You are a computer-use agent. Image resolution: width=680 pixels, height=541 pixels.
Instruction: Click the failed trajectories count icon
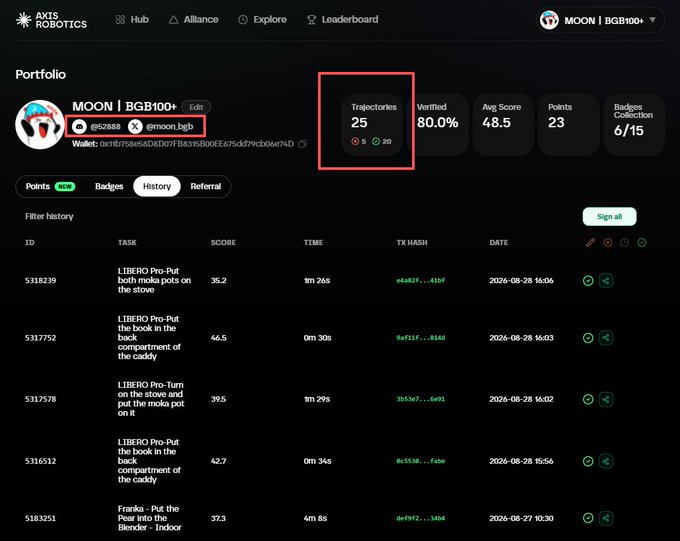[355, 141]
